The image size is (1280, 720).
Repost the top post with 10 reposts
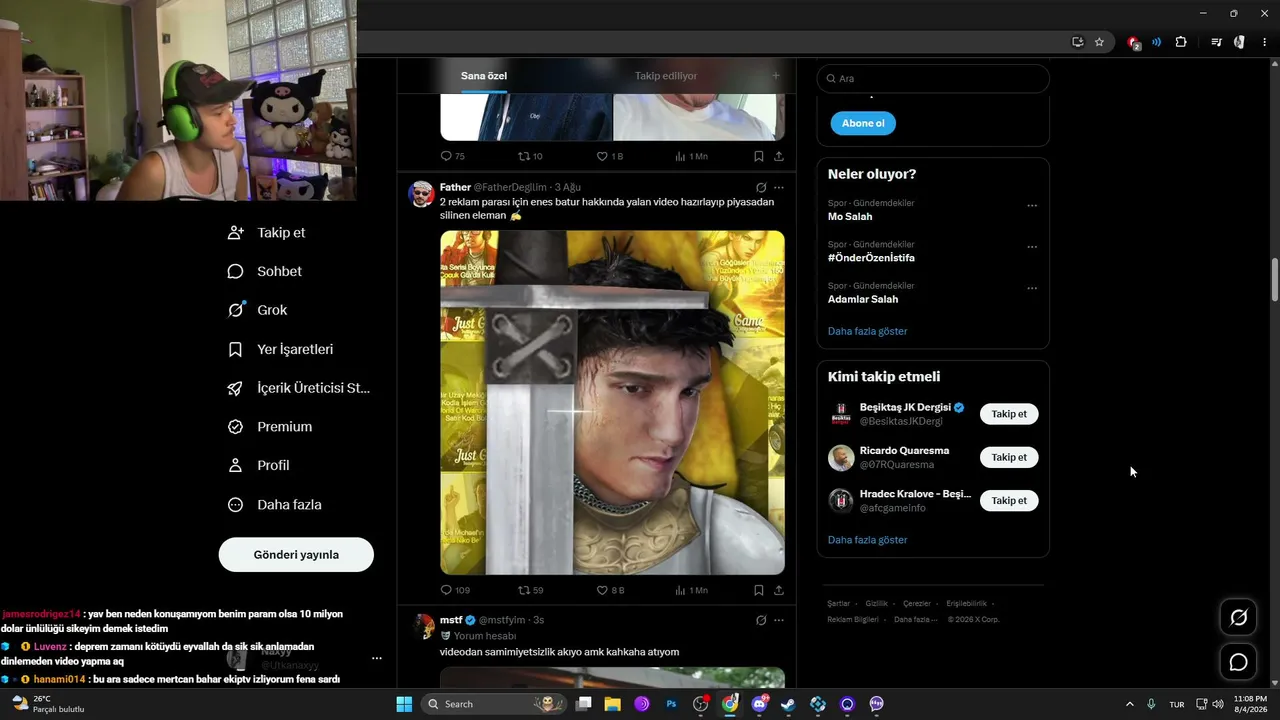point(530,156)
